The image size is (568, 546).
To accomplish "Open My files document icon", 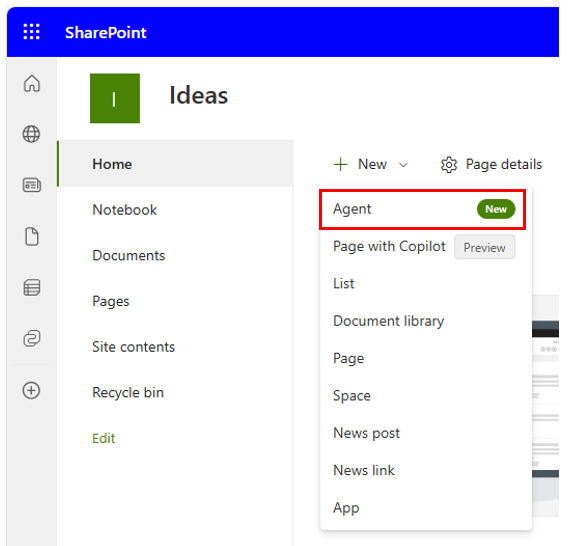I will pos(32,237).
